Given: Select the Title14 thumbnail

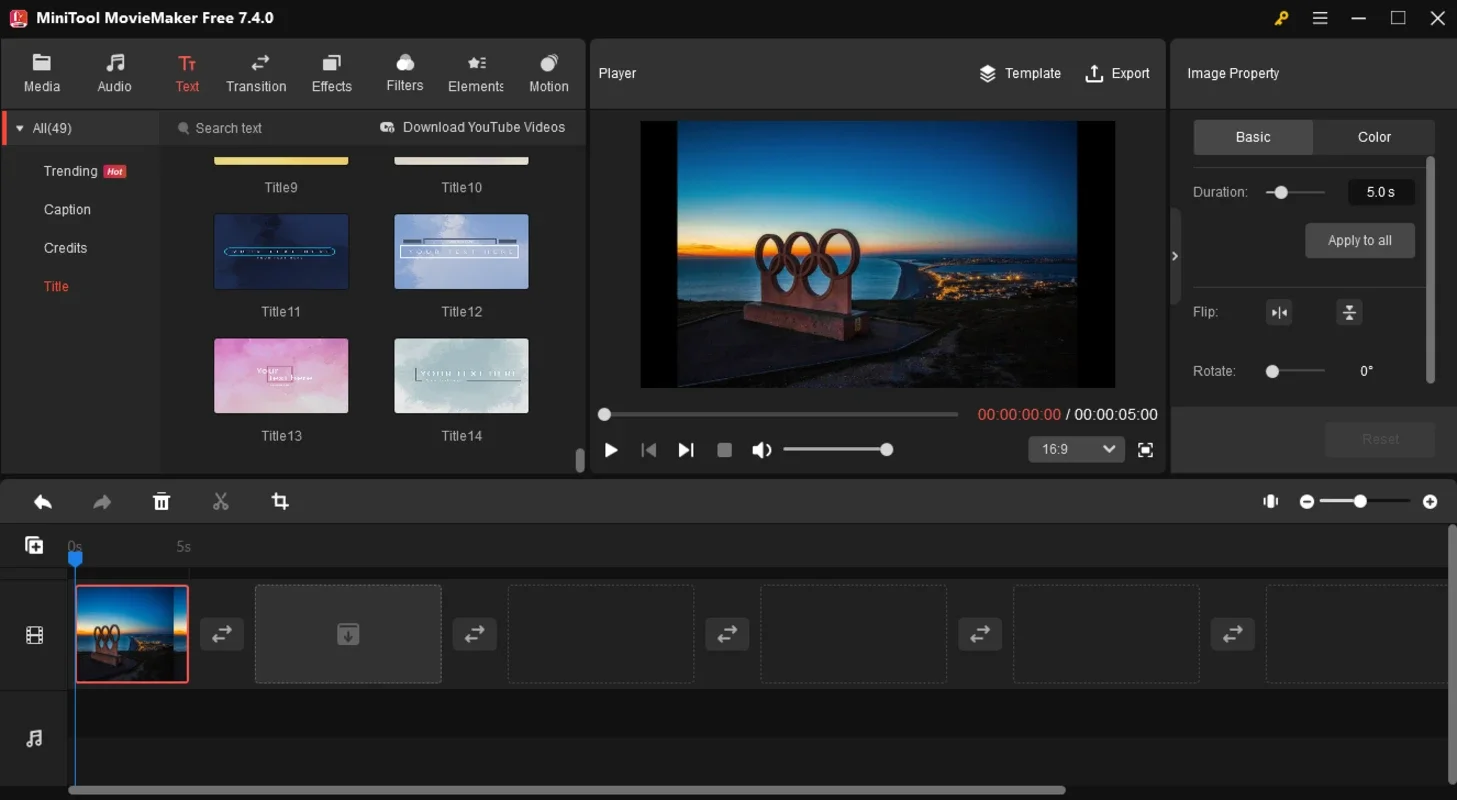Looking at the screenshot, I should point(461,376).
